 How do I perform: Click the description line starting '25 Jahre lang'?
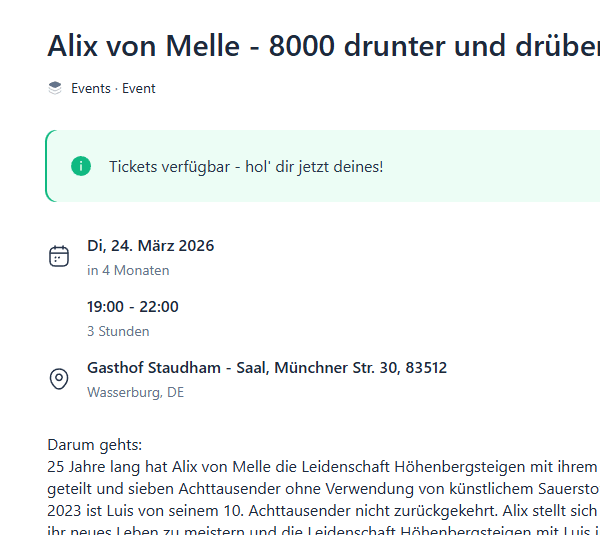[x=322, y=466]
